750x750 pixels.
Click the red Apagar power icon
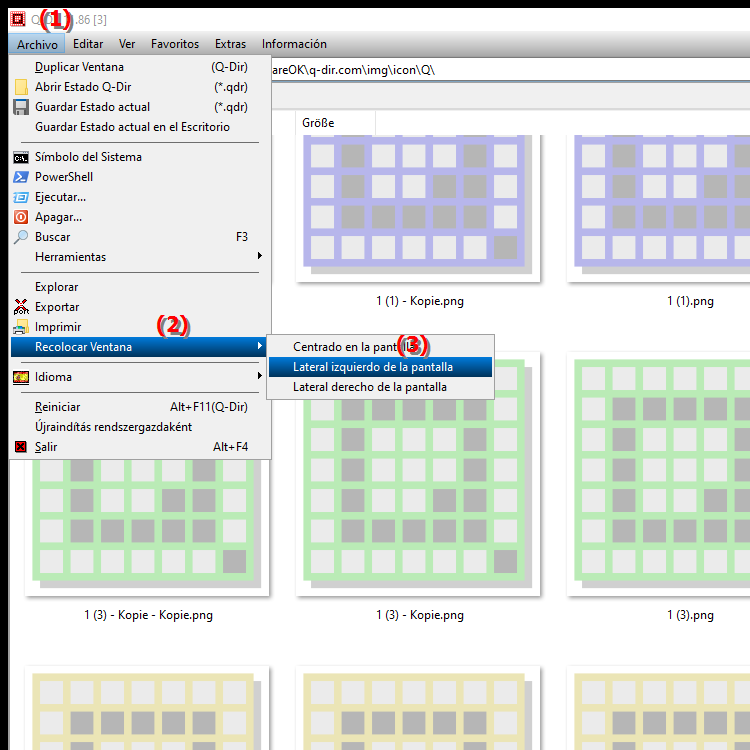pos(21,217)
